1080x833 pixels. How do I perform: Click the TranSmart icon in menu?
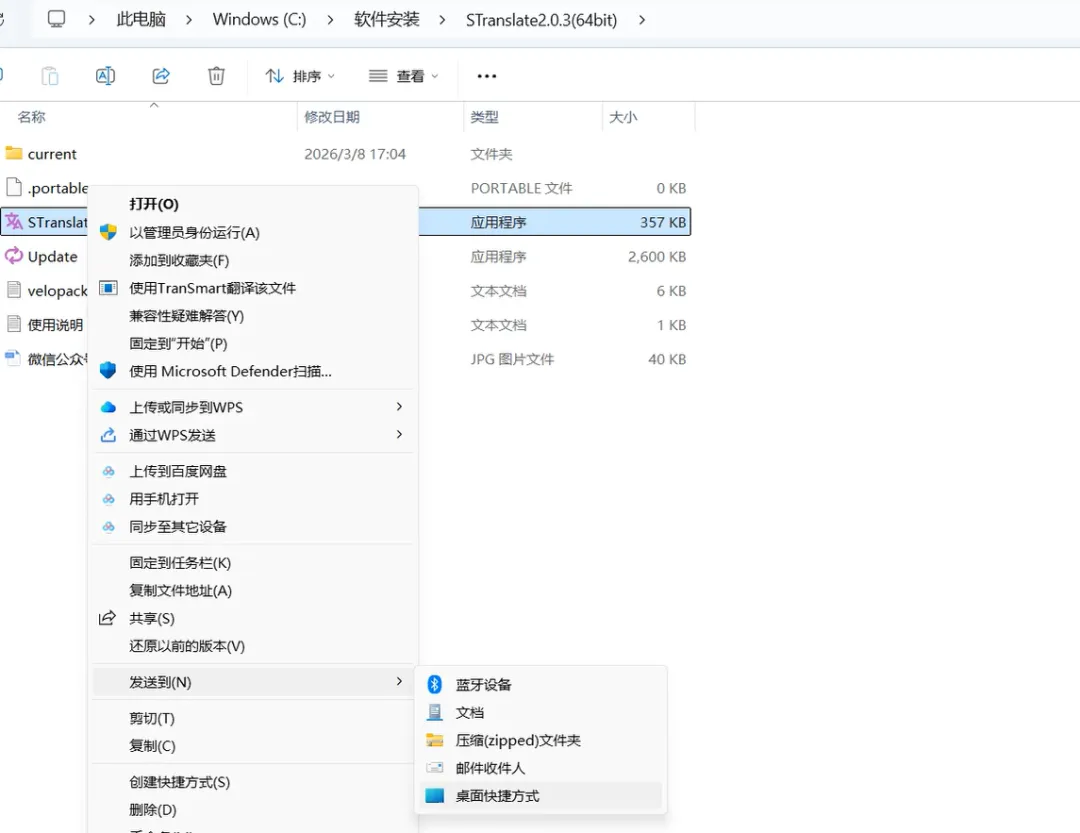[108, 287]
